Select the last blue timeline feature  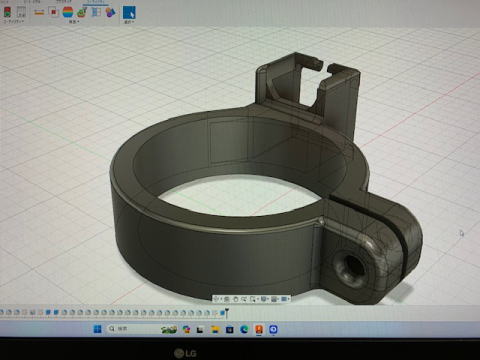(x=222, y=313)
